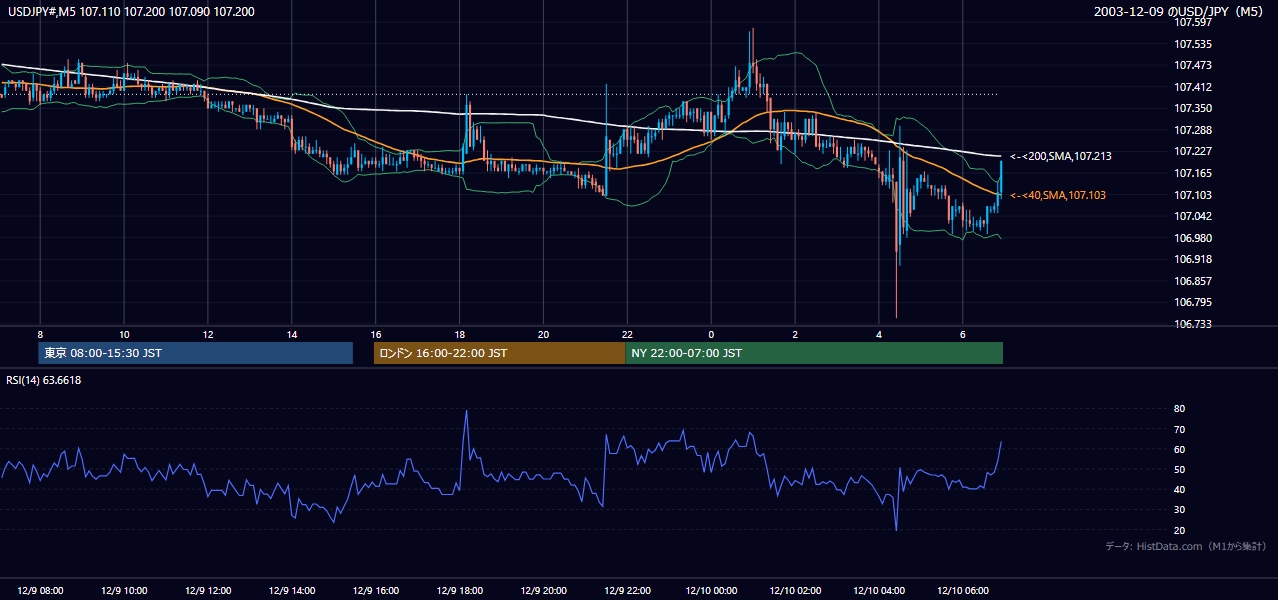Click the 12/10 02:00 time label
Screen dimensions: 1278x600
tap(795, 591)
